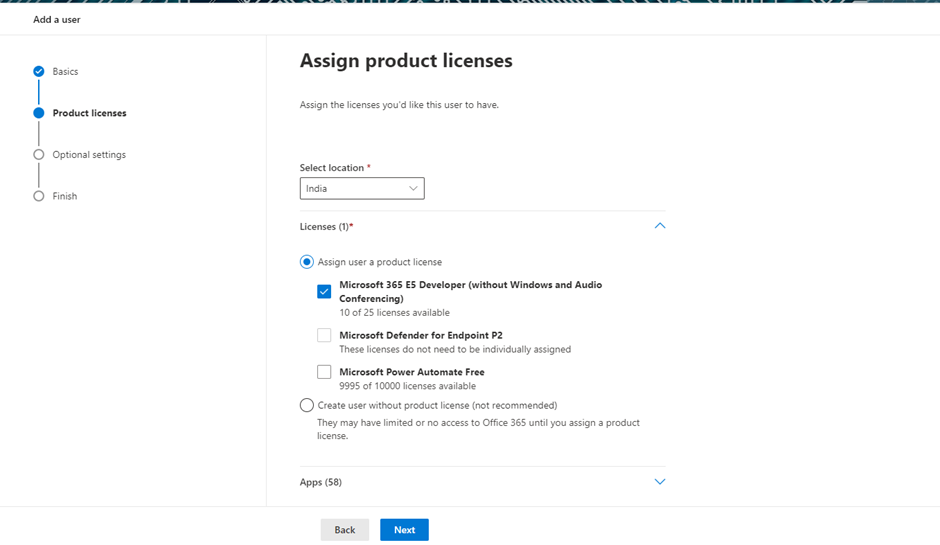Check Microsoft Power Automate Free checkbox
This screenshot has height=545, width=940.
(324, 372)
